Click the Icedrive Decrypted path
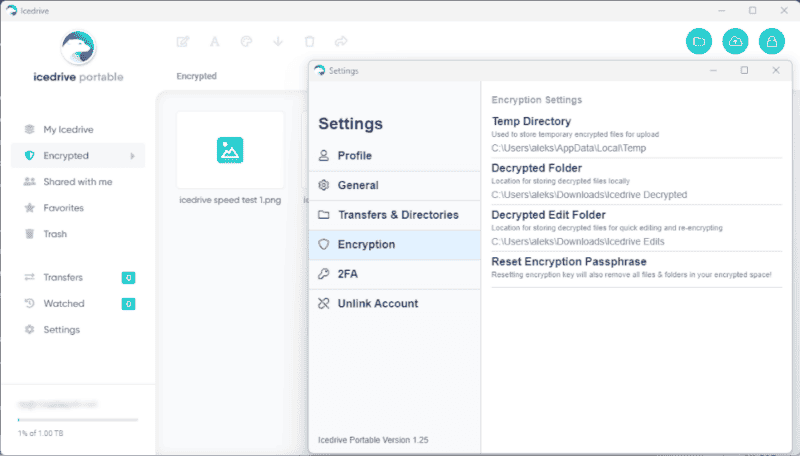 (x=589, y=195)
